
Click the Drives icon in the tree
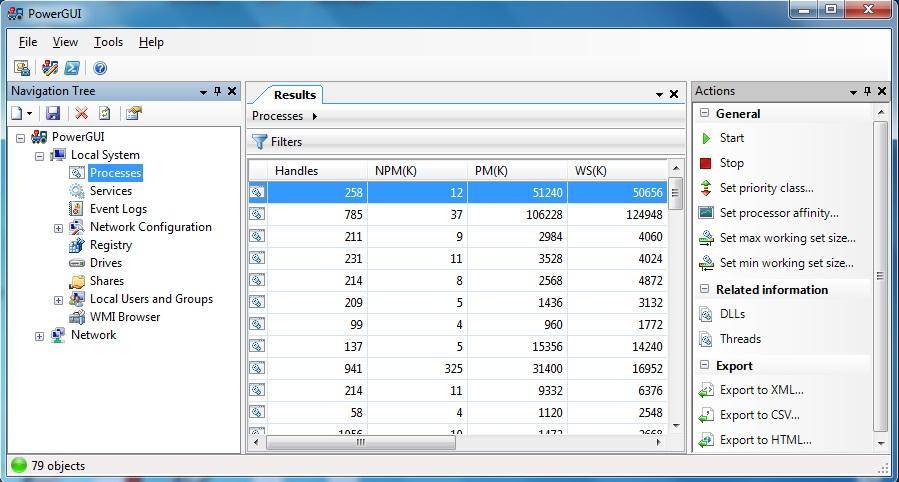[x=77, y=263]
